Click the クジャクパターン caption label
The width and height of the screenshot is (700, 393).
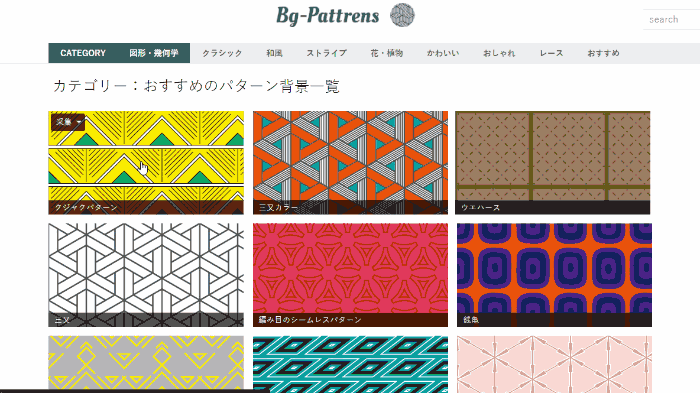tap(86, 208)
